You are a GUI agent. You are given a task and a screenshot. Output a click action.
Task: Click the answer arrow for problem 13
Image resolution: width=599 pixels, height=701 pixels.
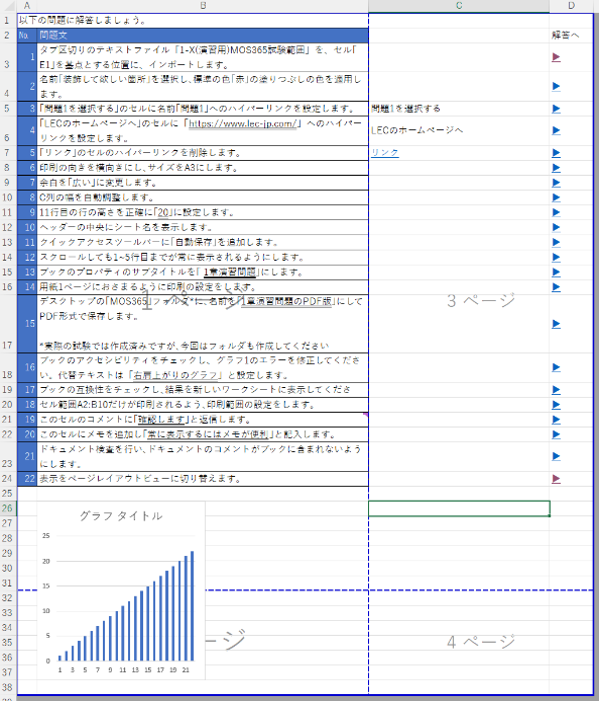click(x=556, y=272)
